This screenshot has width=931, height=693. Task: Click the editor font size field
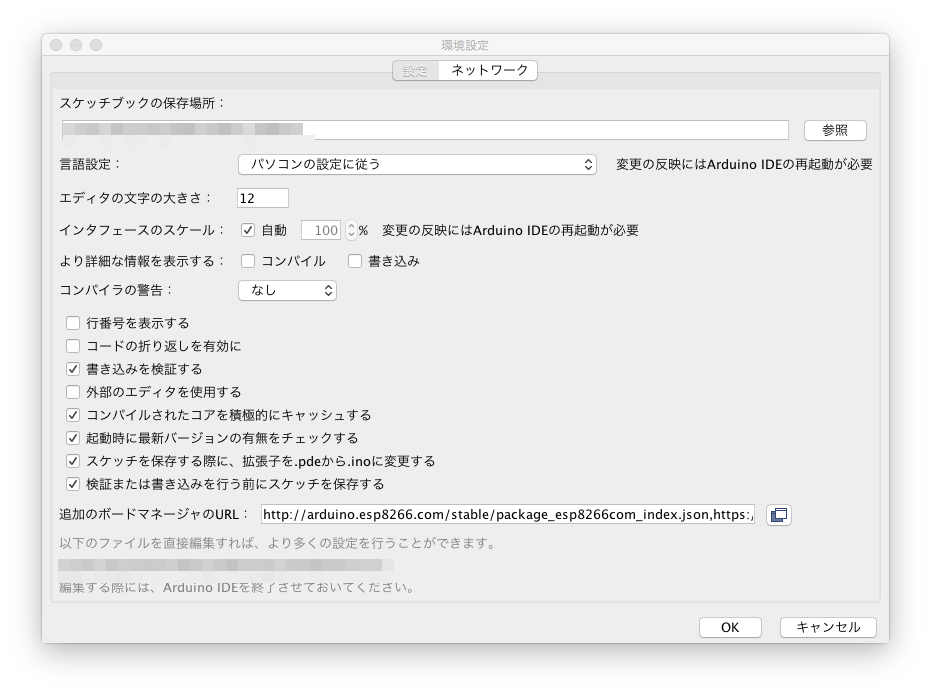tap(263, 198)
